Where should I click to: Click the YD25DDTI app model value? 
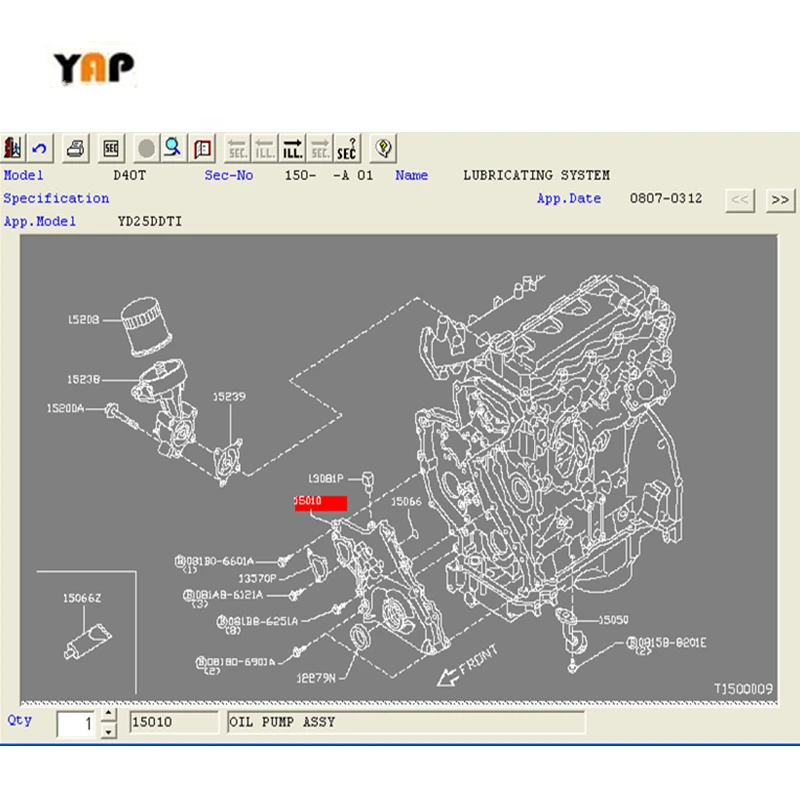tap(150, 221)
